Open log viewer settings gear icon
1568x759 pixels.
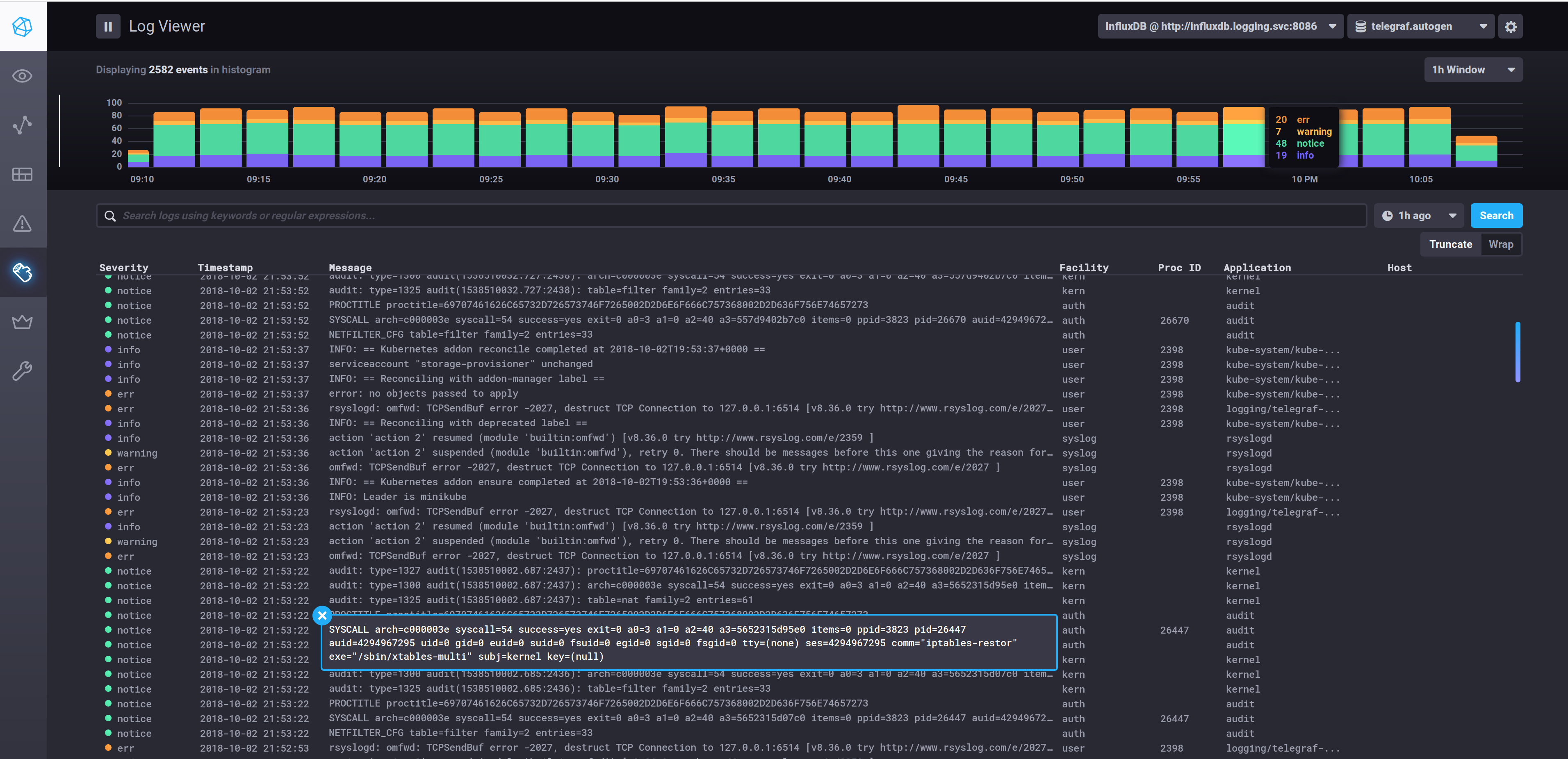coord(1510,27)
